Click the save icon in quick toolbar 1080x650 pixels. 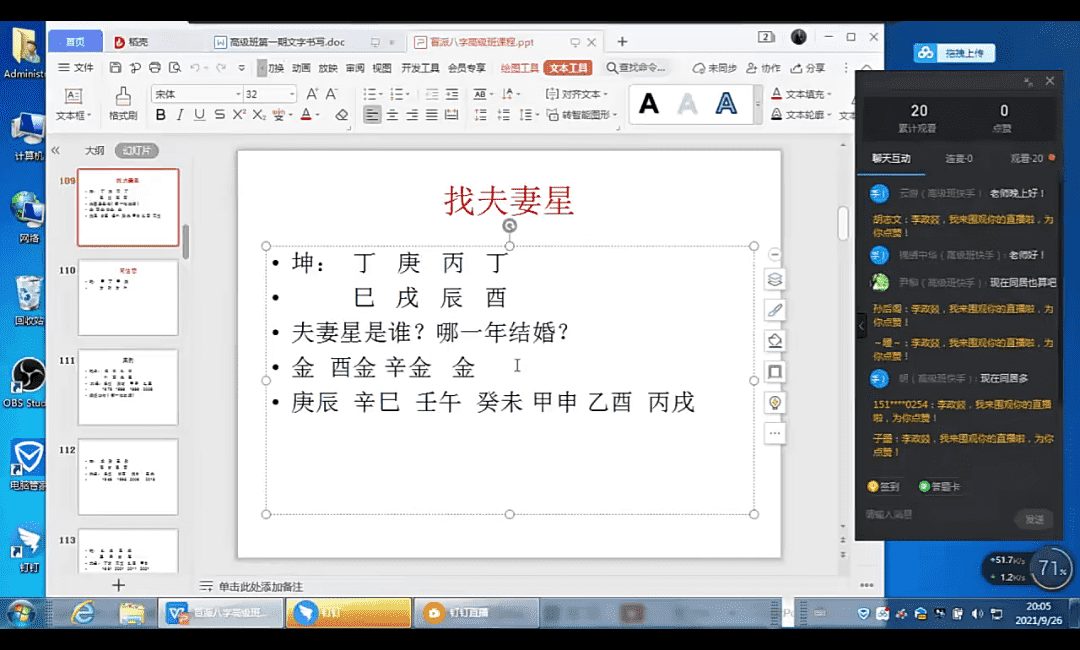coord(115,68)
